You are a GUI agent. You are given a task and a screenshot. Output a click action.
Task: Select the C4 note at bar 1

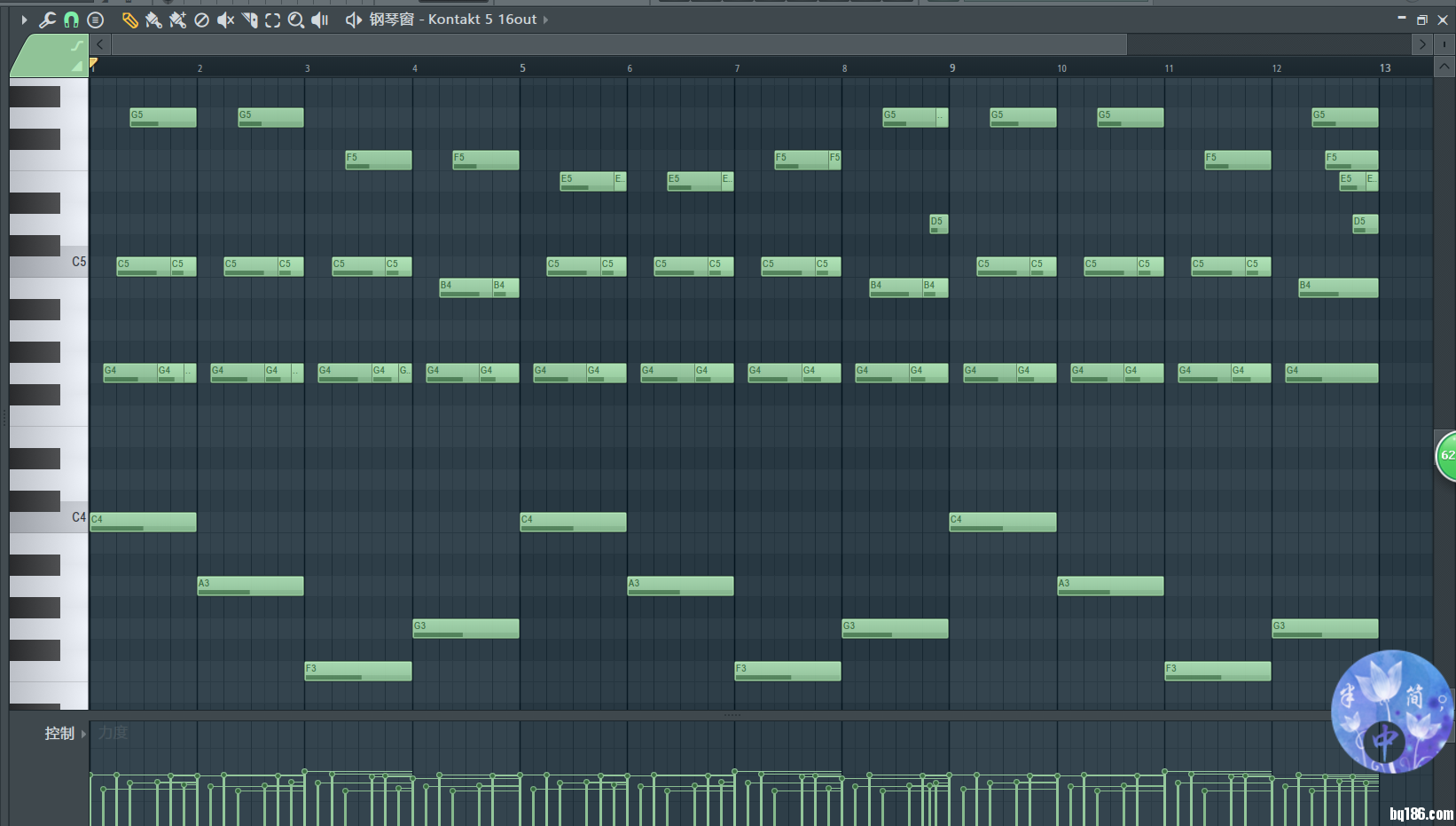pos(143,523)
